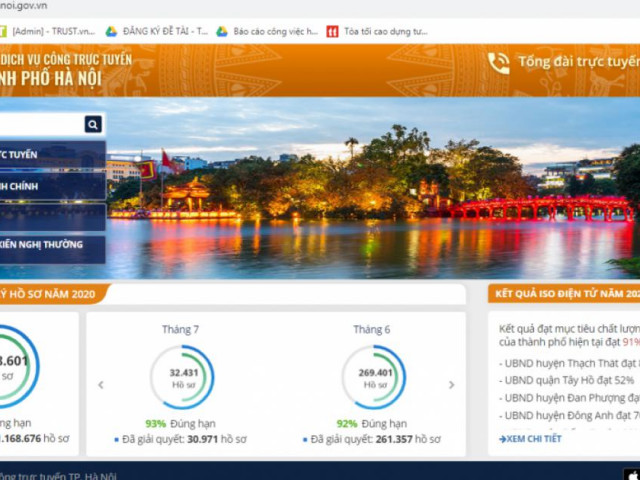Click the UBND huyện Thạch Thất entry
The image size is (640, 480).
tap(567, 364)
